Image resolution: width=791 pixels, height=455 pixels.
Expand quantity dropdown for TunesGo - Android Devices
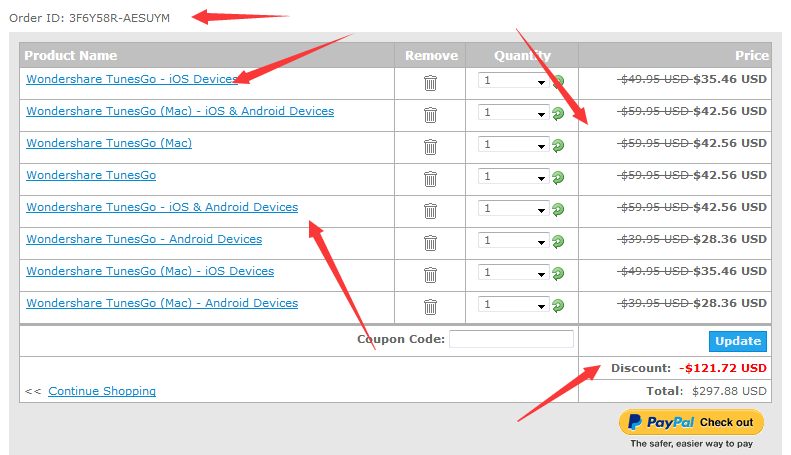tap(514, 240)
